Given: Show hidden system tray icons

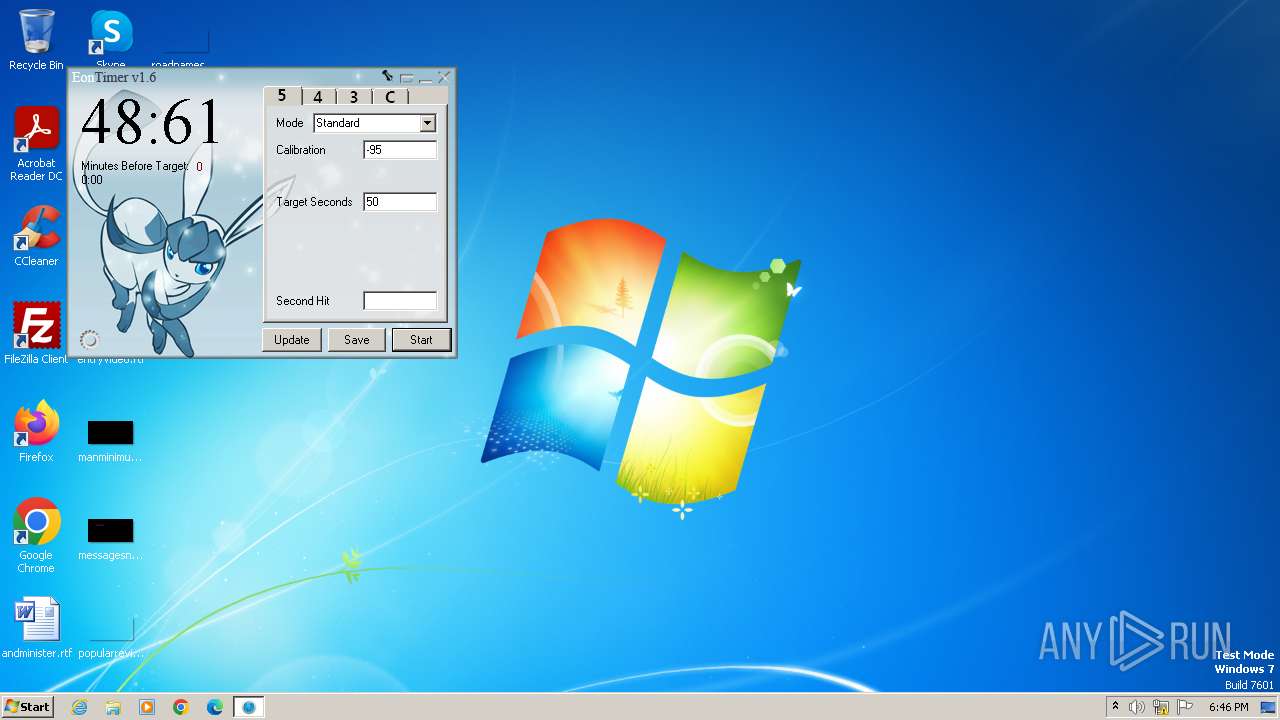Looking at the screenshot, I should [1115, 707].
